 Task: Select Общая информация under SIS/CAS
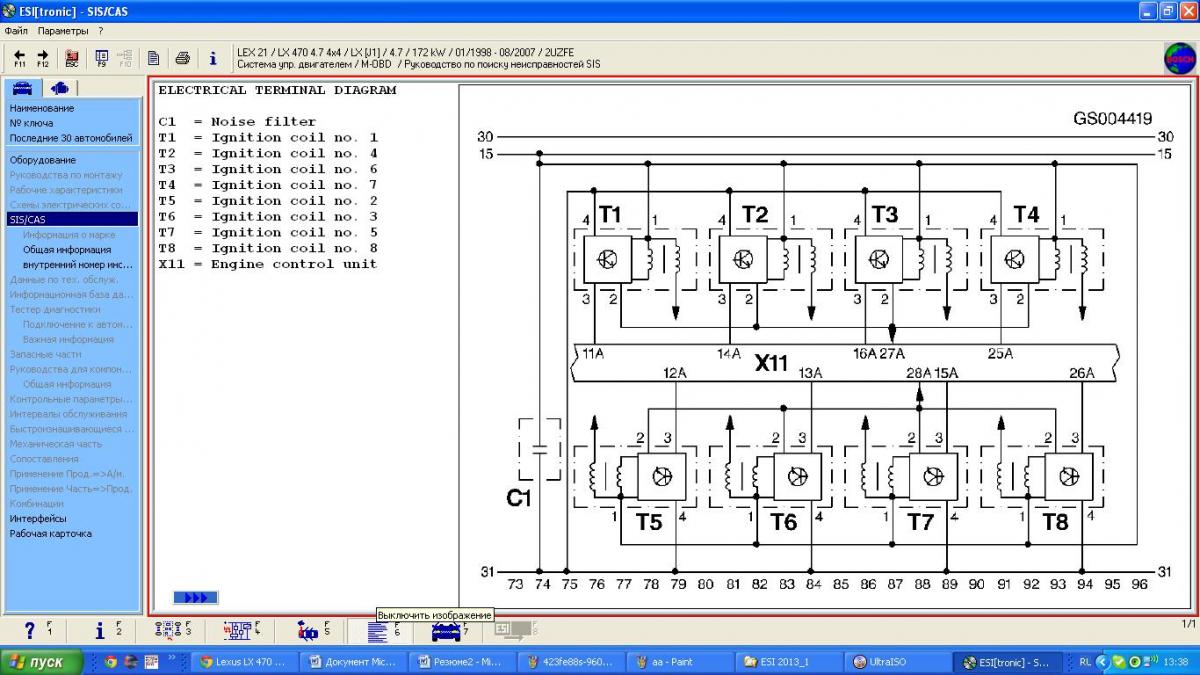click(67, 249)
